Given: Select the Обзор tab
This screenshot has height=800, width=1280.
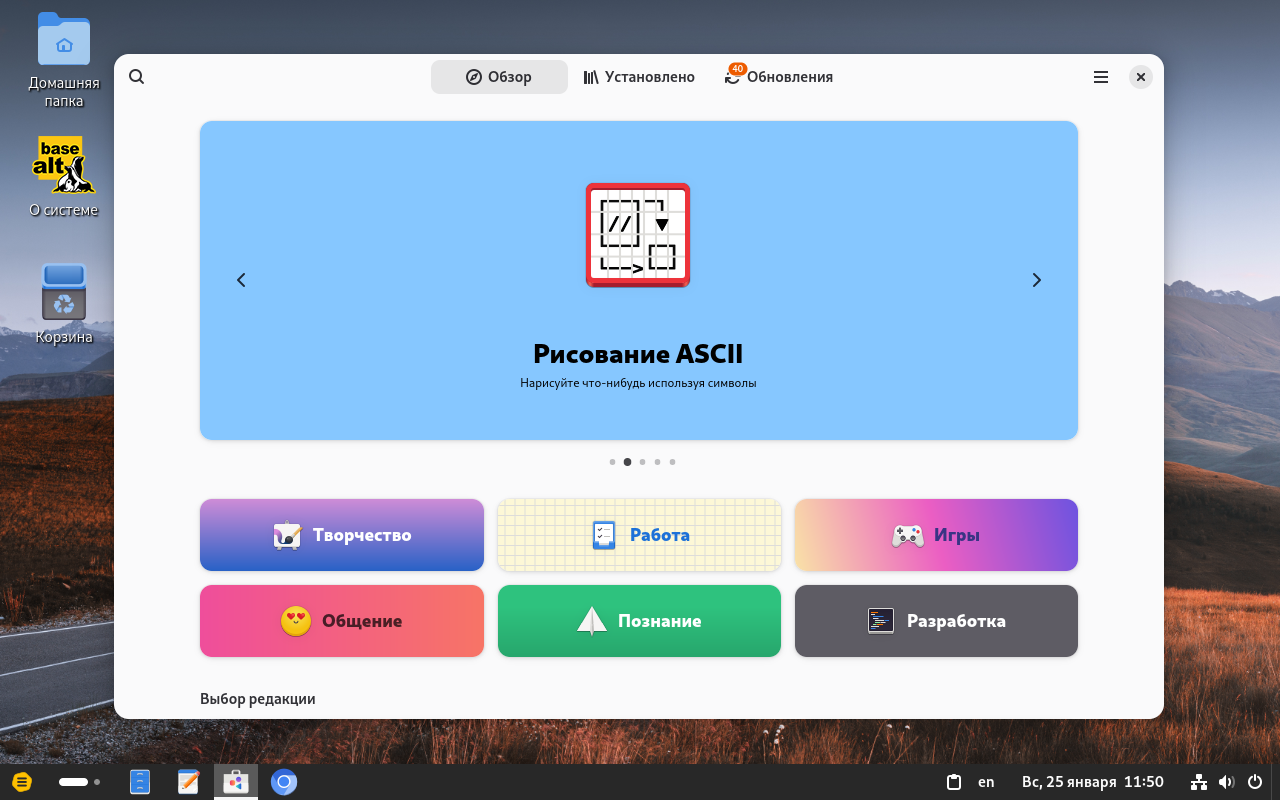Looking at the screenshot, I should pyautogui.click(x=499, y=76).
